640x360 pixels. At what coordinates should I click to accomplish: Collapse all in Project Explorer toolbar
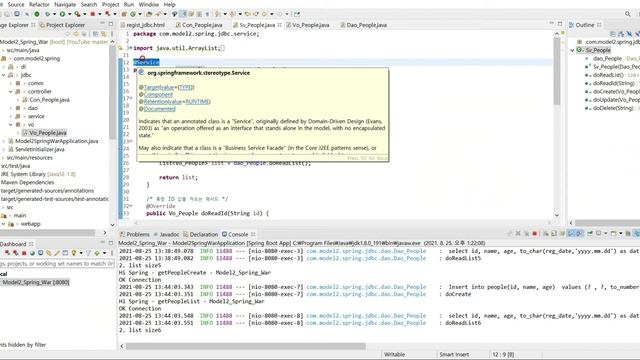pos(95,34)
